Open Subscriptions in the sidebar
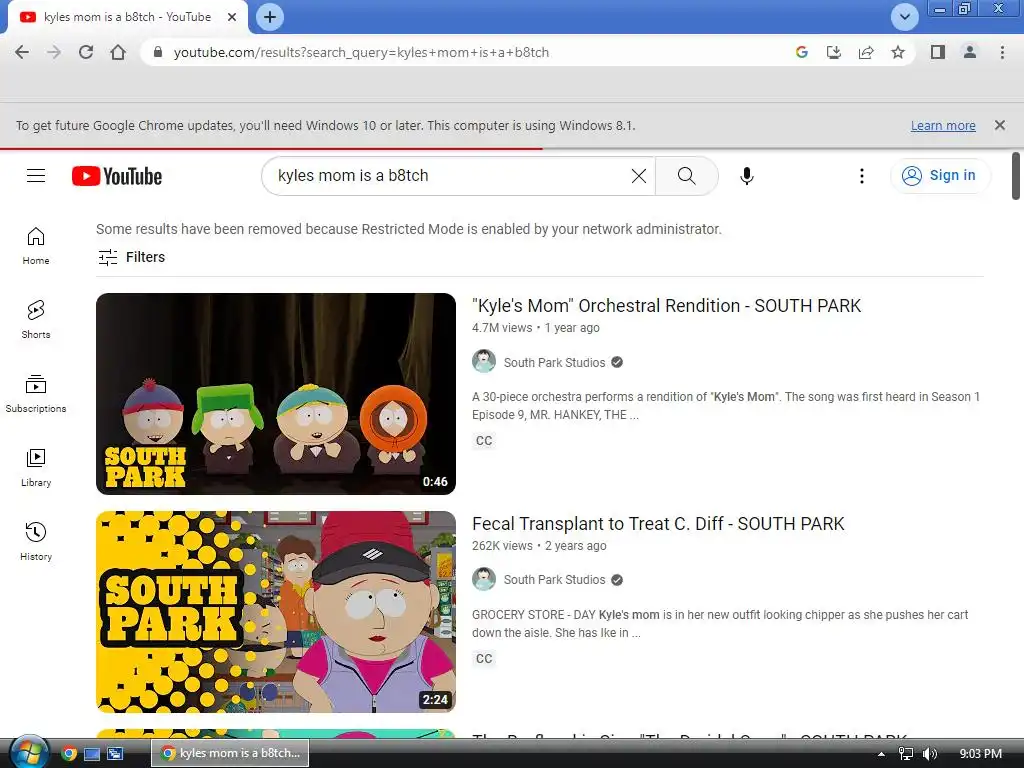Screen dimensions: 1024x768 36,394
